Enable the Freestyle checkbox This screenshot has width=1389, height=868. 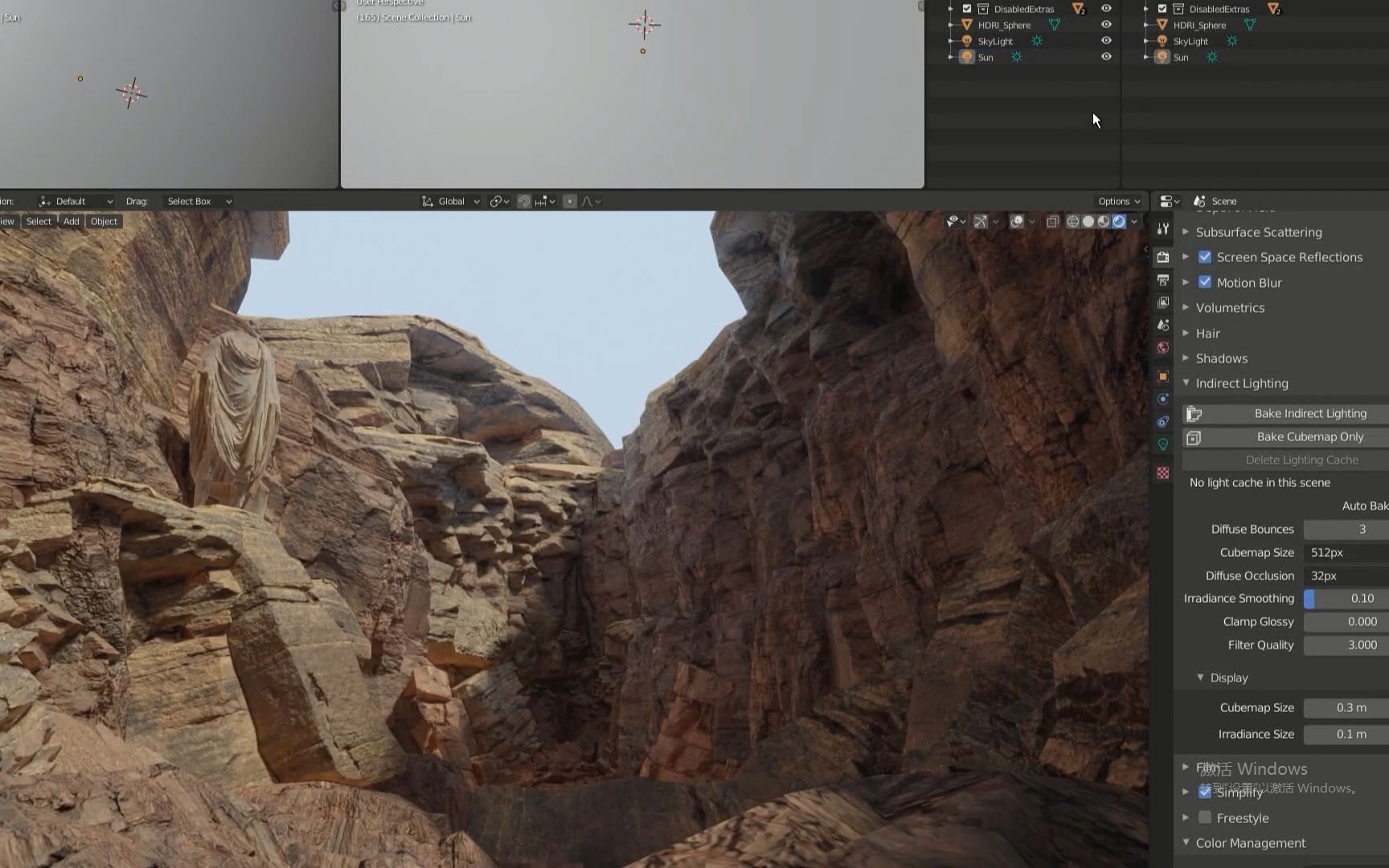pyautogui.click(x=1205, y=817)
